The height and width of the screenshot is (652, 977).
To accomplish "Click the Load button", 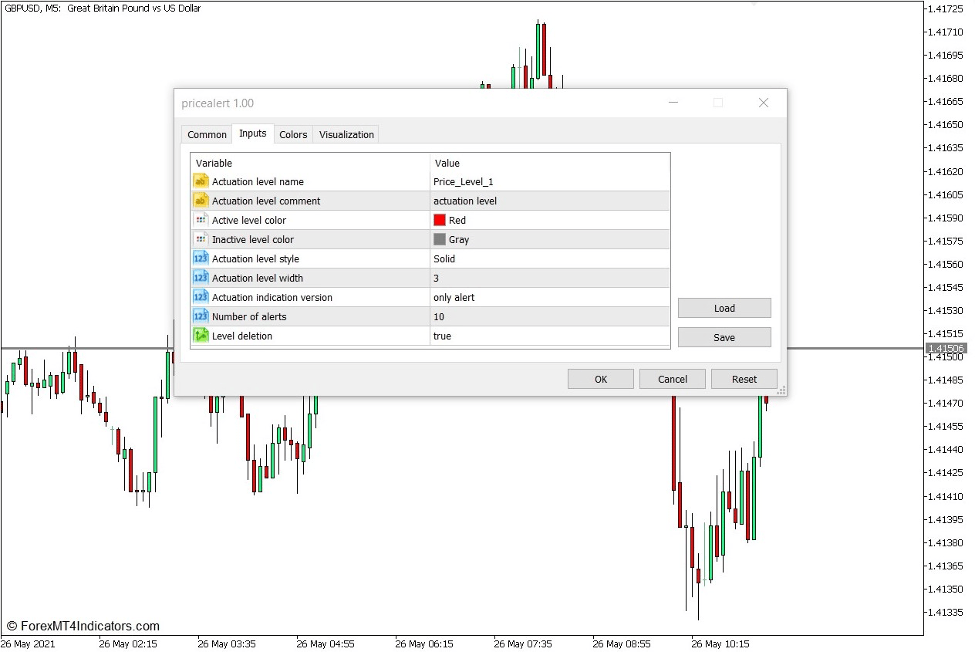I will click(723, 308).
